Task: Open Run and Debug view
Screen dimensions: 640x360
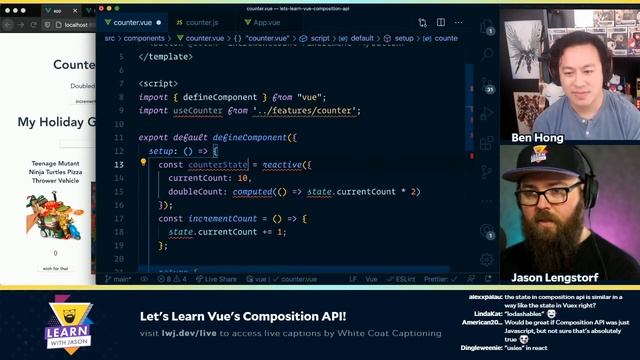Action: [x=487, y=114]
